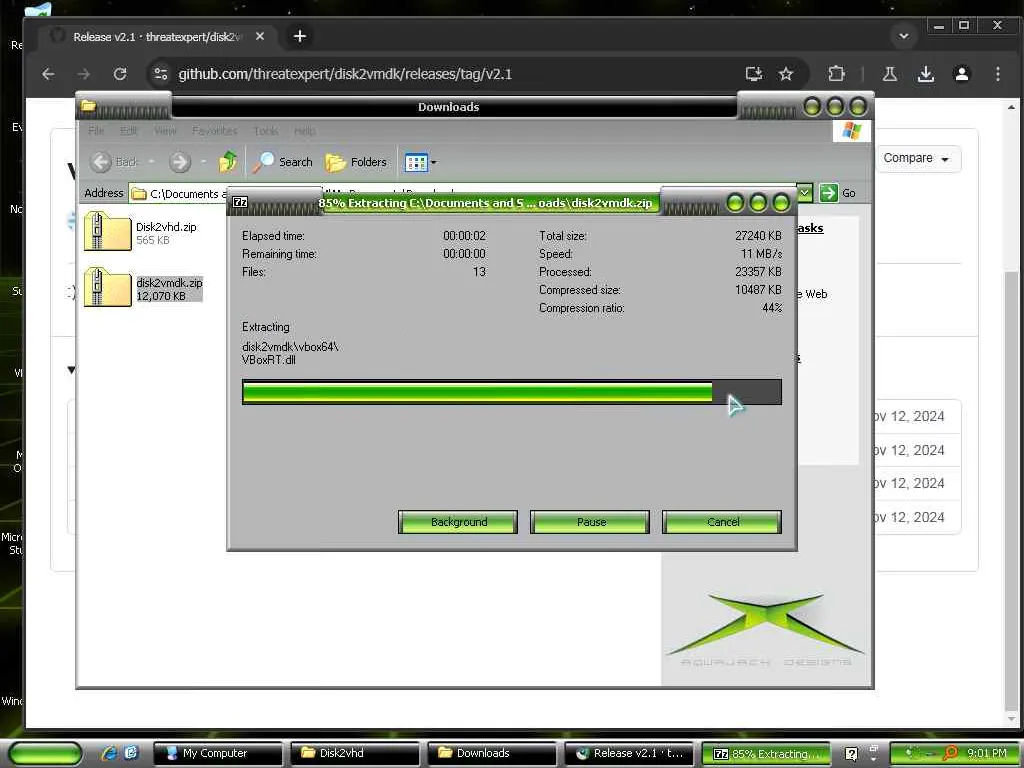Go up one folder level
Viewport: 1024px width, 768px height.
228,162
